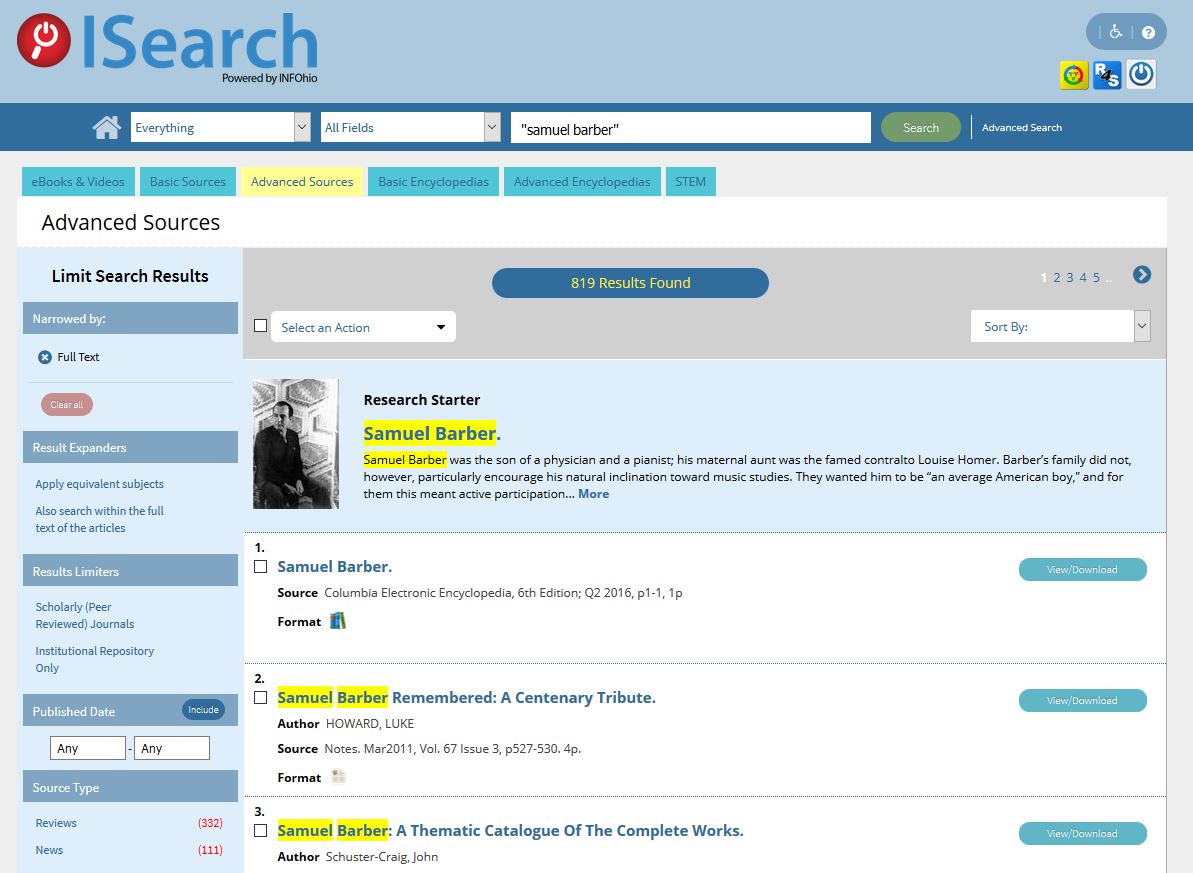Screen dimensions: 1193x873
Task: Go to results page 3
Action: (1070, 278)
